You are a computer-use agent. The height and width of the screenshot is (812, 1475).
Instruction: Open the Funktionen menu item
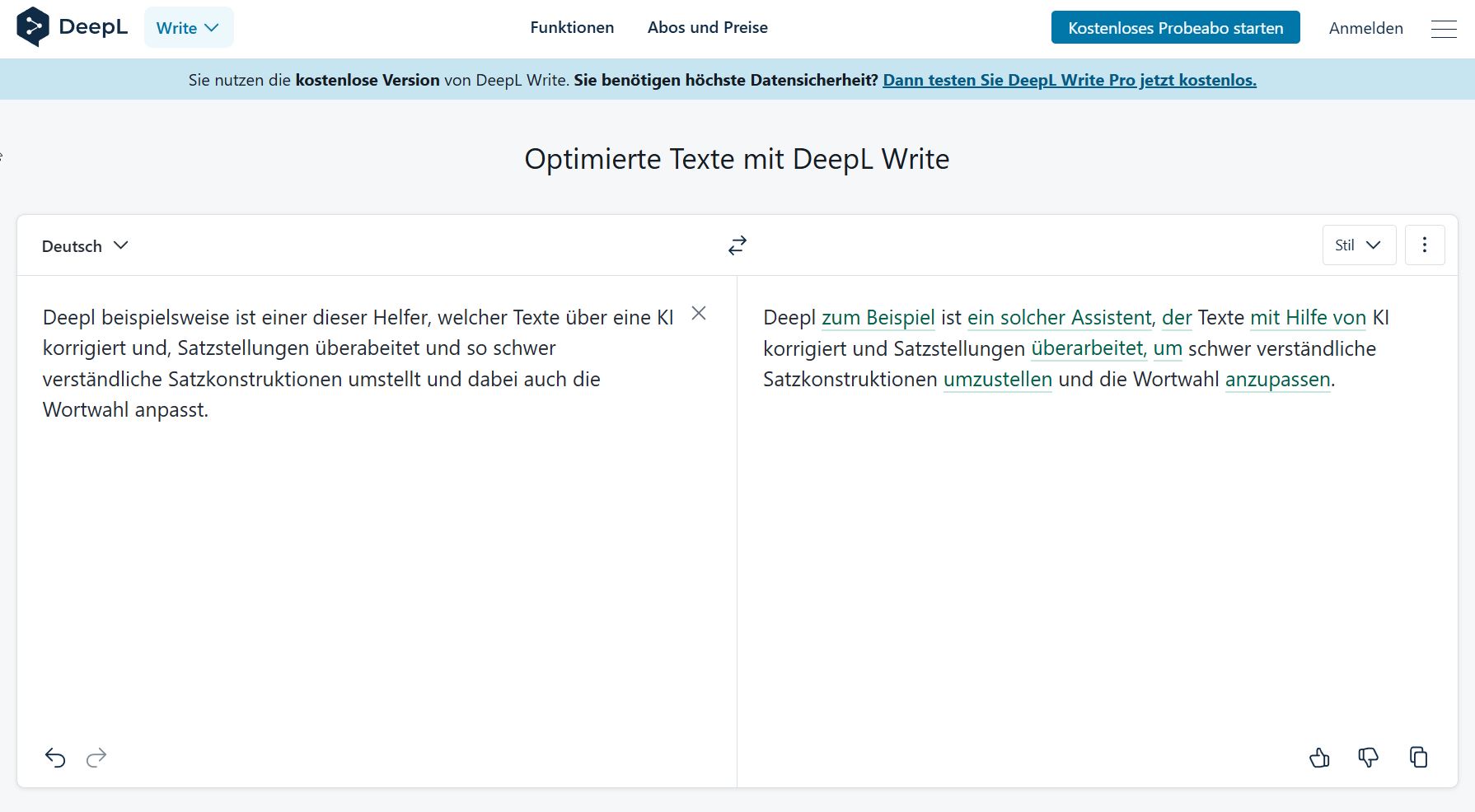pyautogui.click(x=572, y=27)
